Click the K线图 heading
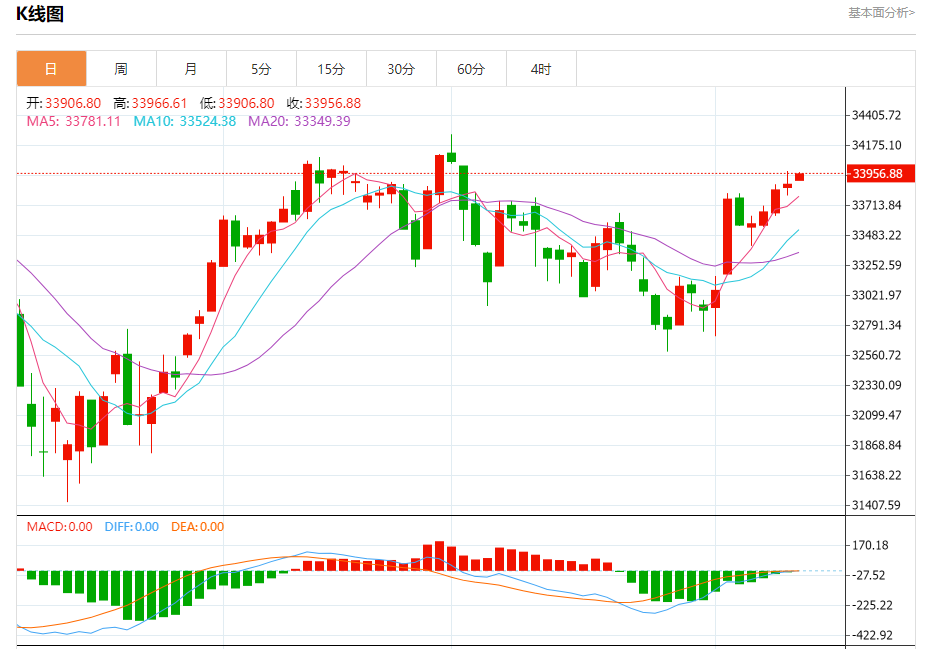The width and height of the screenshot is (925, 649). [40, 14]
